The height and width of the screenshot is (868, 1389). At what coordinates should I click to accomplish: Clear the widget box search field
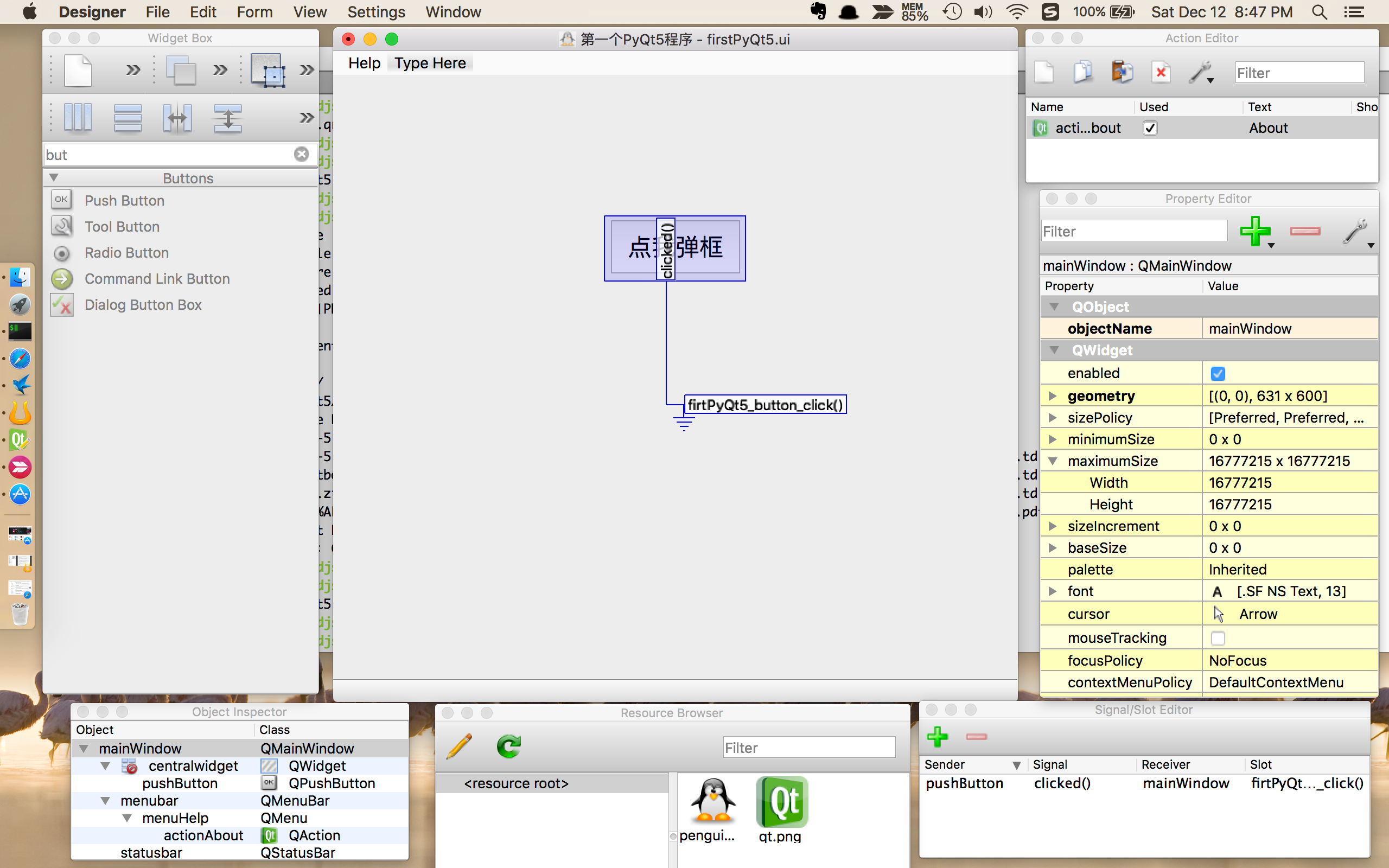(x=301, y=155)
